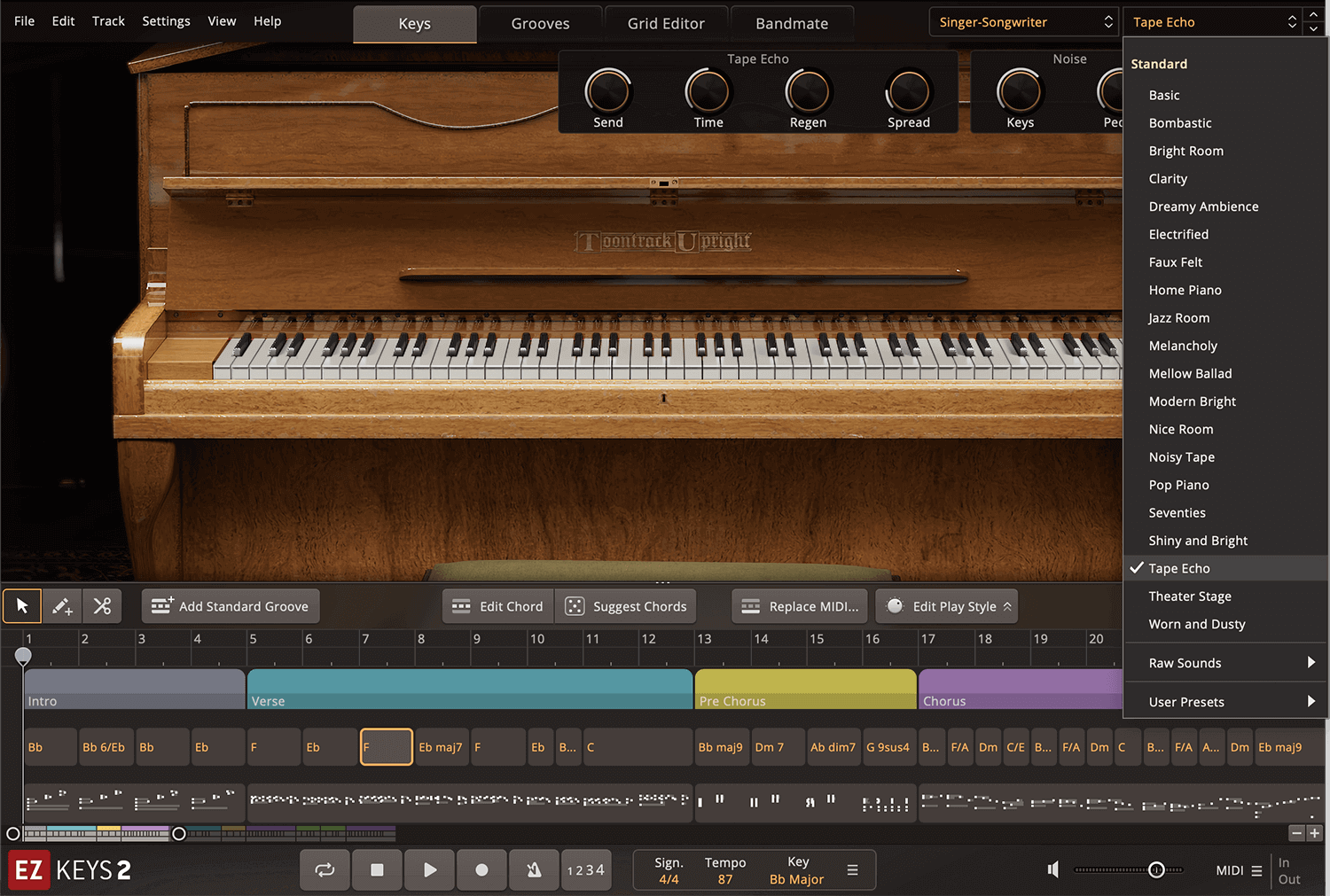Switch to the Grid Editor tab
1330x896 pixels.
click(666, 24)
